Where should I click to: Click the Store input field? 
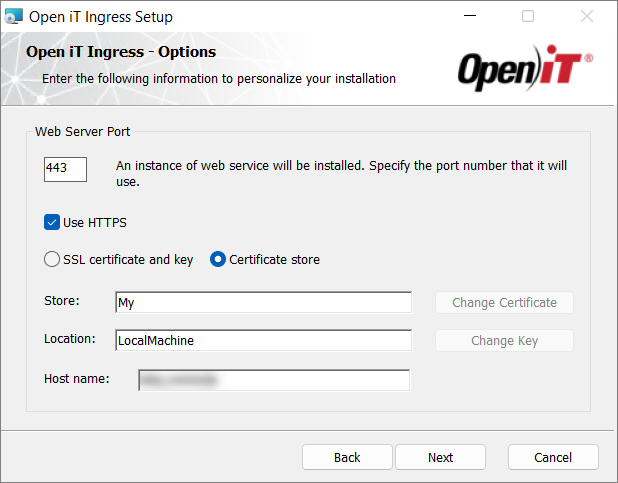point(264,302)
